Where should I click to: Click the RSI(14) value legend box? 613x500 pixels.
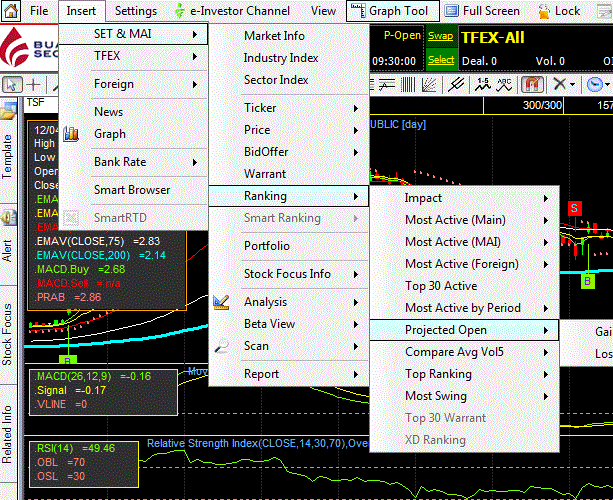(84, 464)
